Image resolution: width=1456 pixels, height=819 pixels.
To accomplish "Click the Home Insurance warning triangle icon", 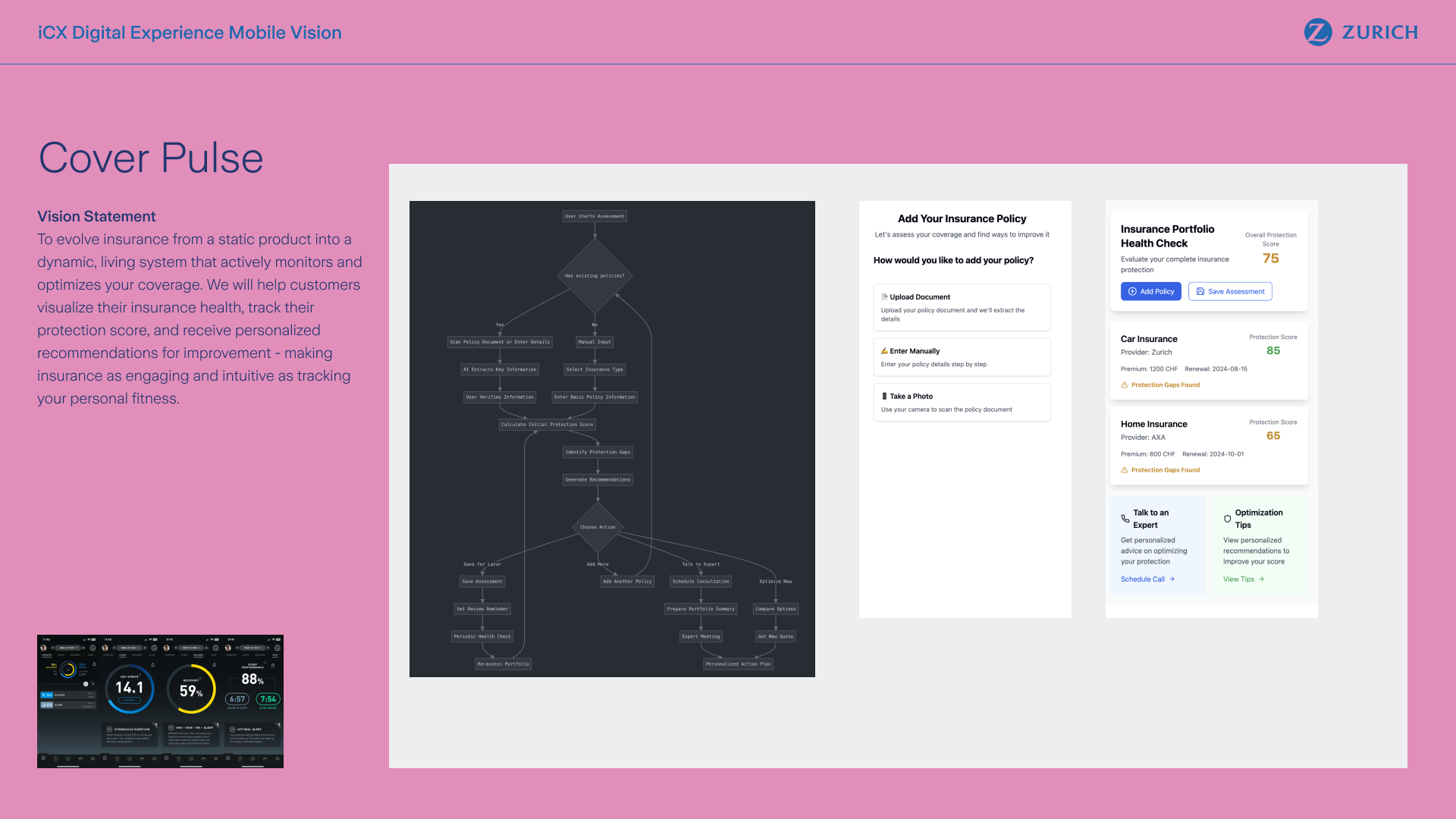I will coord(1125,470).
